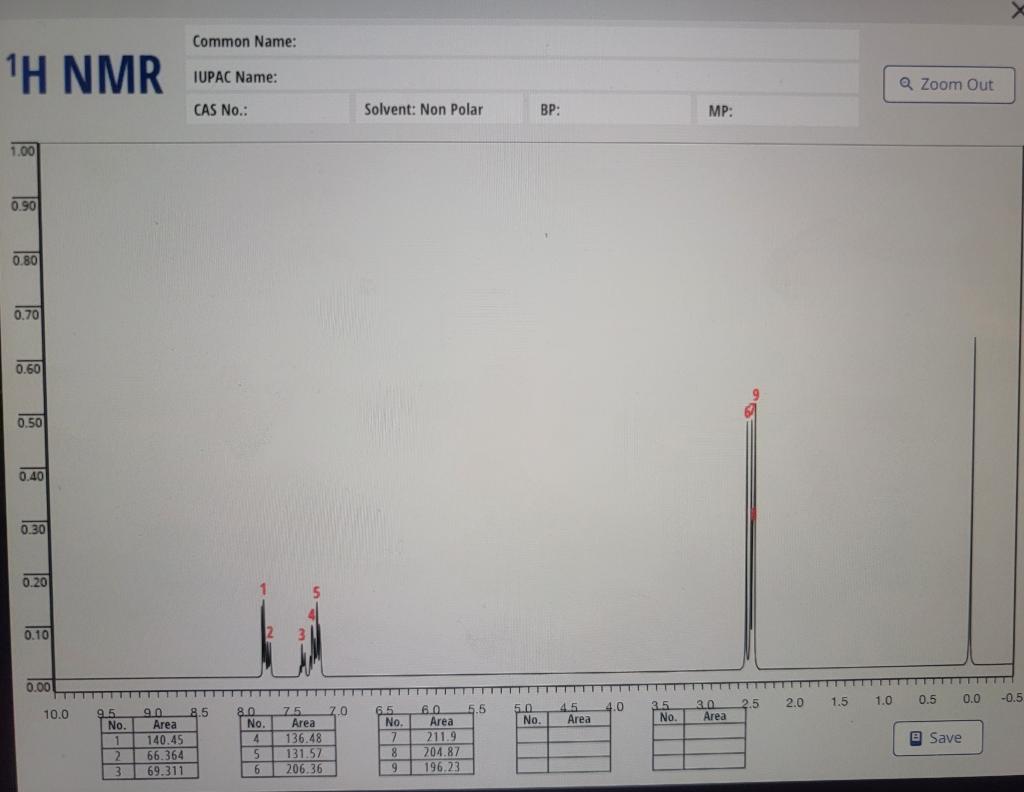Click the Zoom Out button
The height and width of the screenshot is (792, 1024).
click(948, 85)
